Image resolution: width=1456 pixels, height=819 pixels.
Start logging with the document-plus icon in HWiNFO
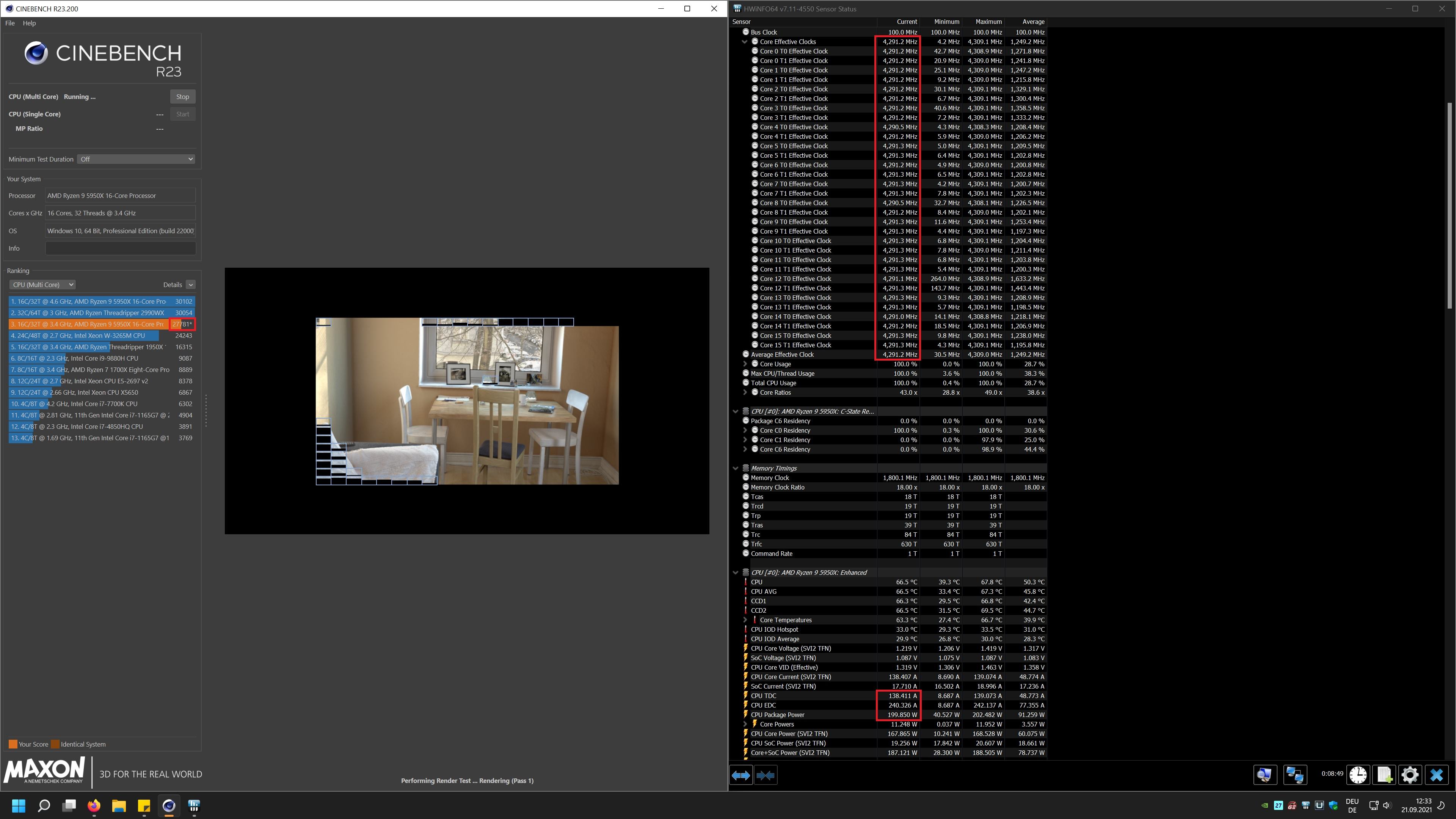pos(1384,774)
